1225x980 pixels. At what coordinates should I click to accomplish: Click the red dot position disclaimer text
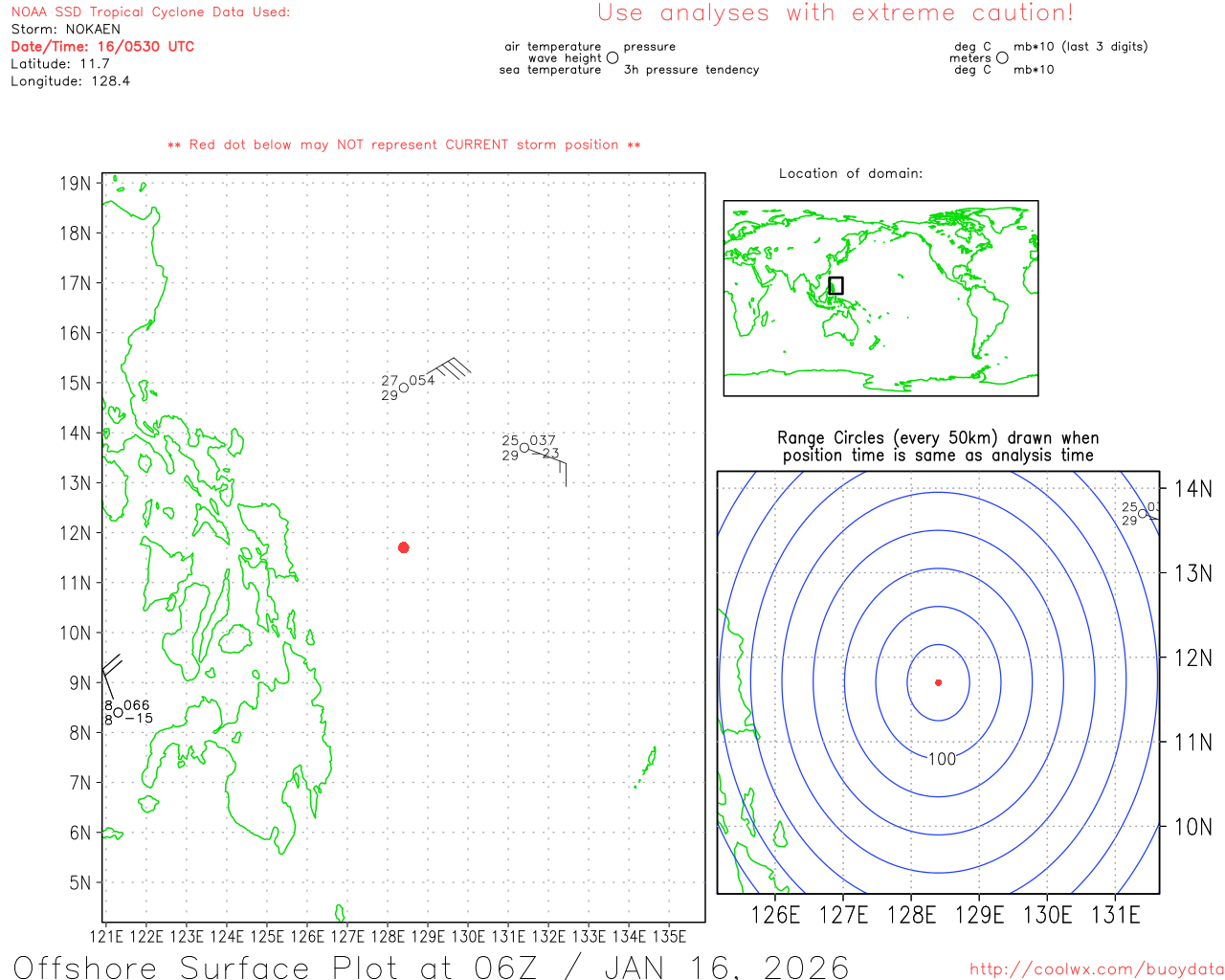tap(404, 145)
